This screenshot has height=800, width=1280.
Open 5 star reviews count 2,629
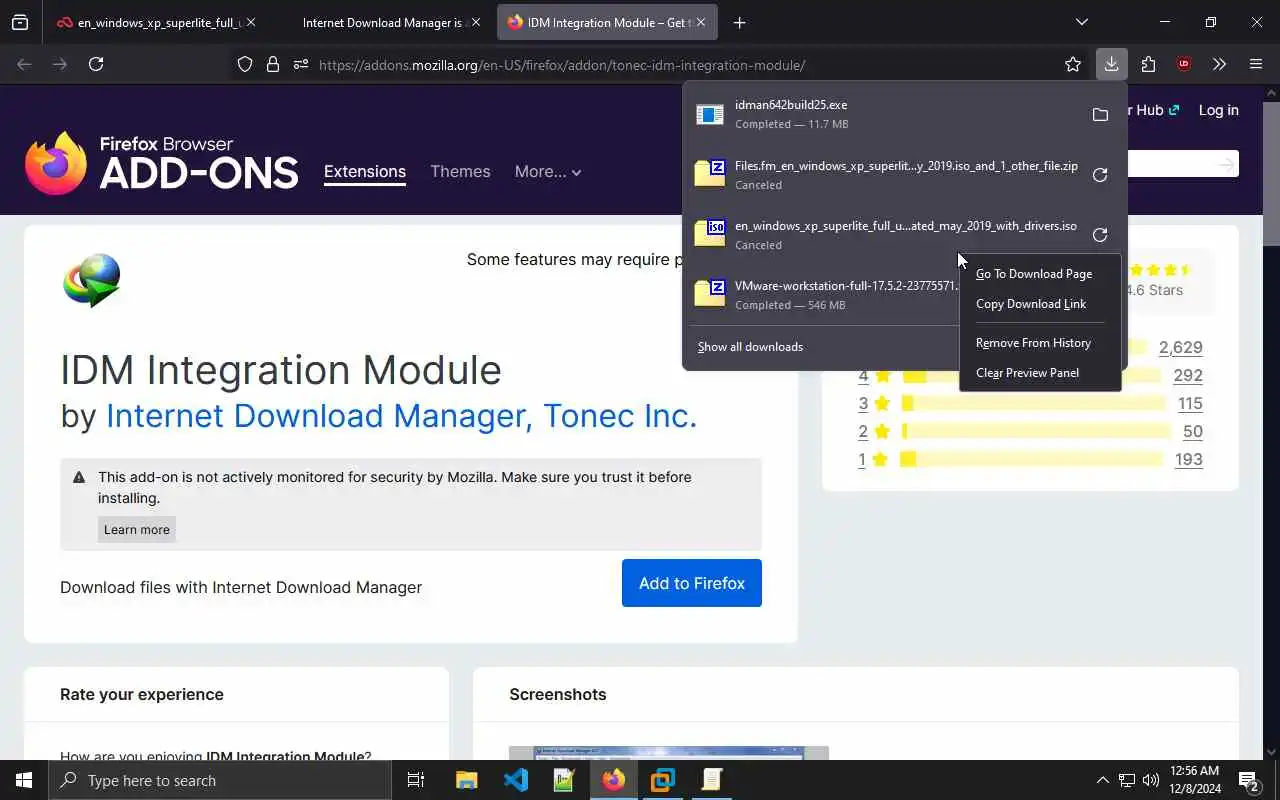click(1180, 348)
